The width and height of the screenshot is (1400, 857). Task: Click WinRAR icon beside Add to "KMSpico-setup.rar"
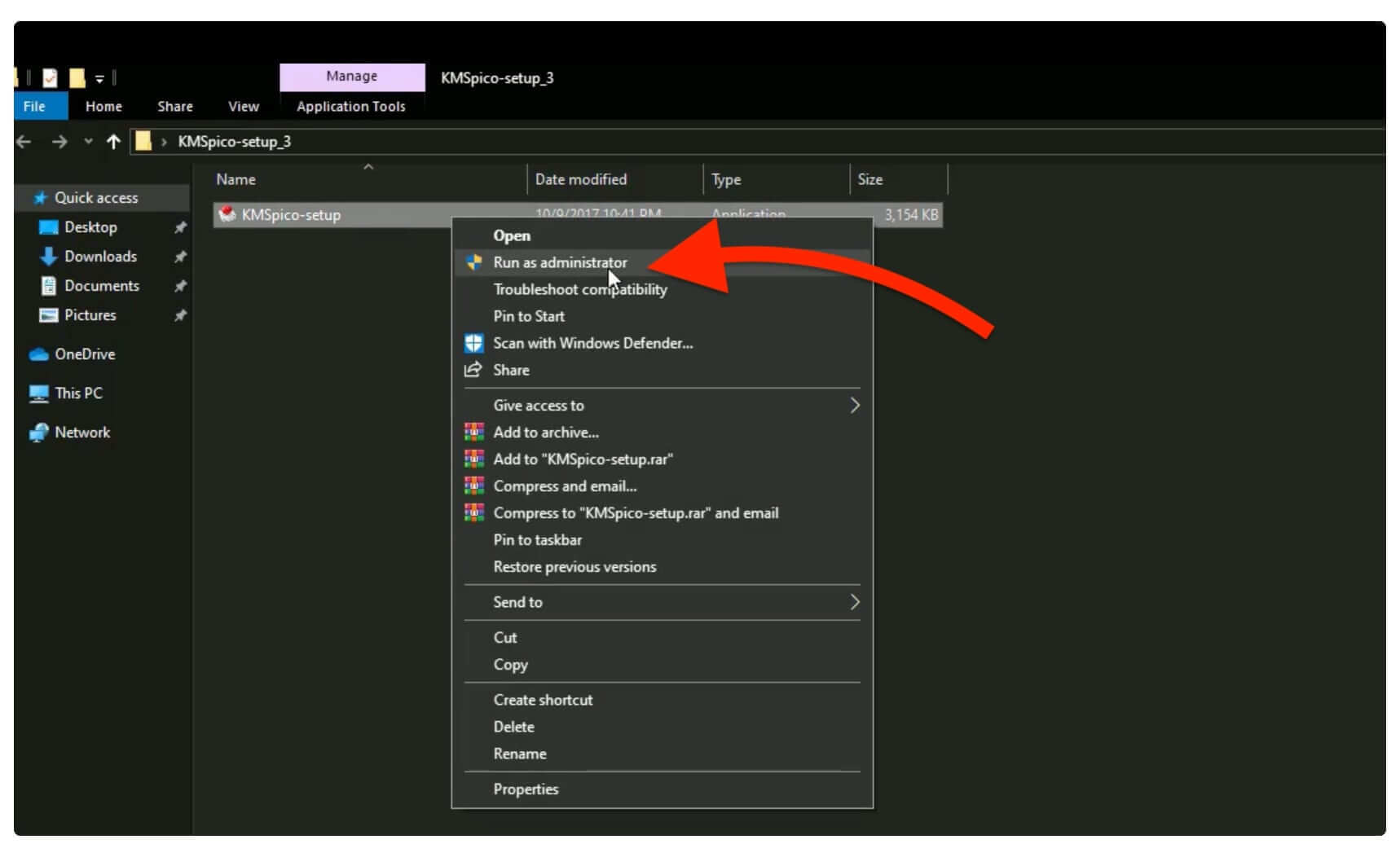pos(473,459)
